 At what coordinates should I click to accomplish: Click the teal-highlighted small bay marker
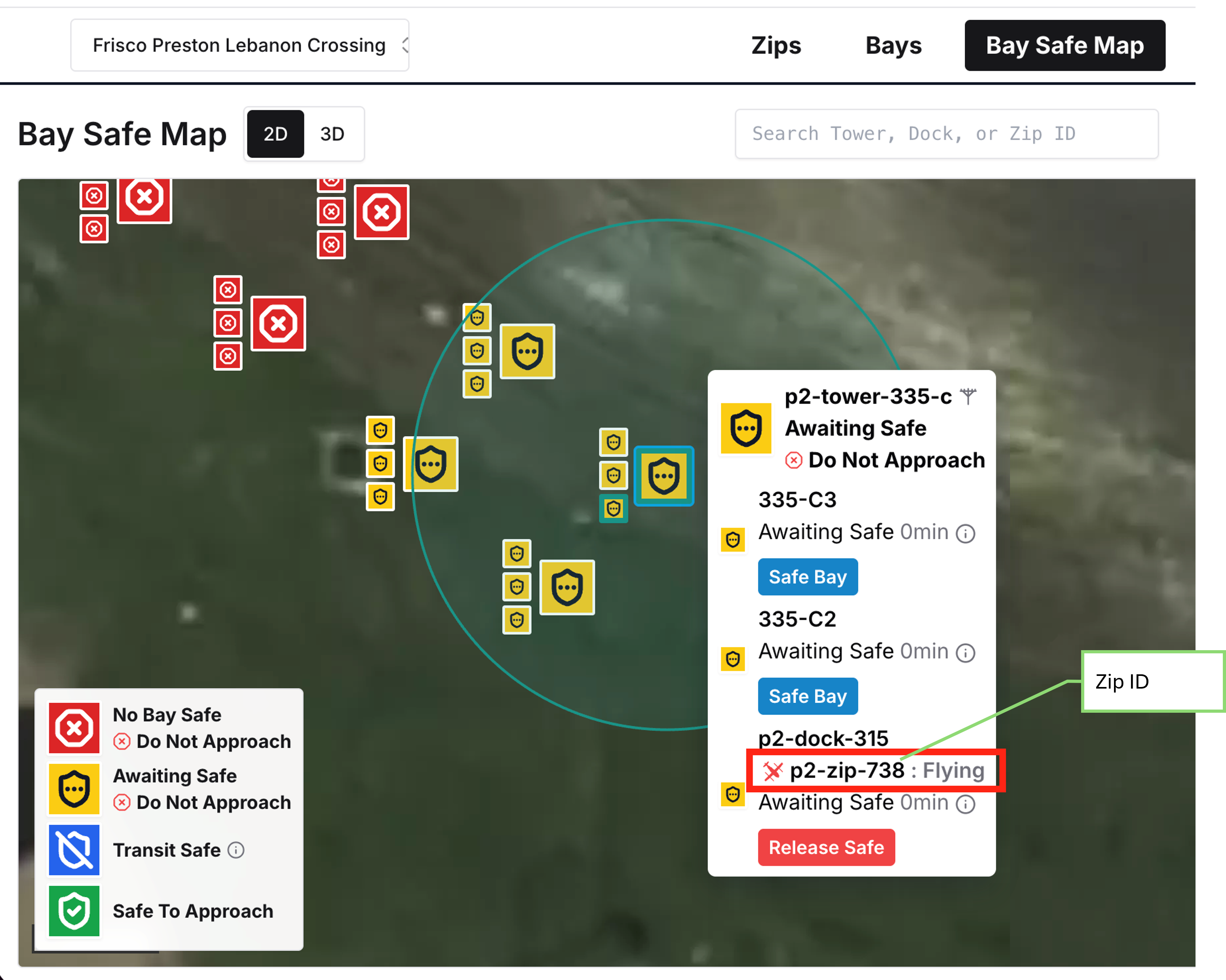[614, 508]
